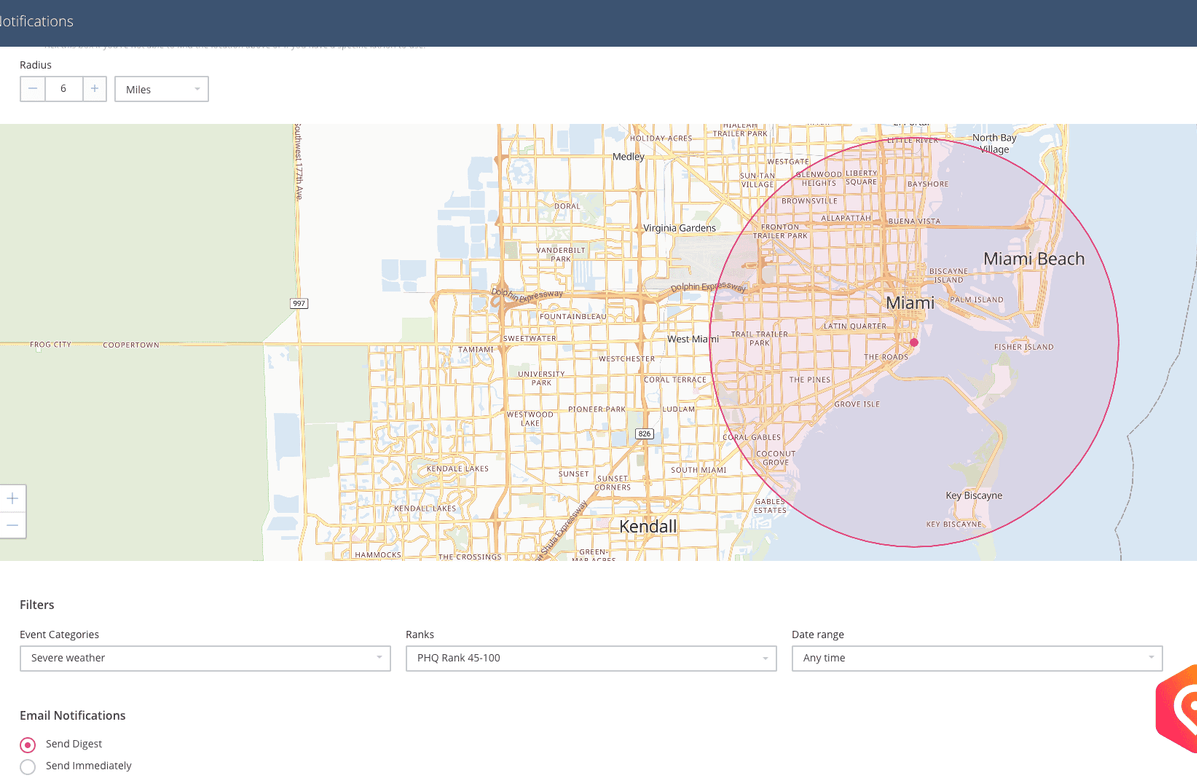Image resolution: width=1197 pixels, height=781 pixels.
Task: Click the radius value input field
Action: point(63,89)
